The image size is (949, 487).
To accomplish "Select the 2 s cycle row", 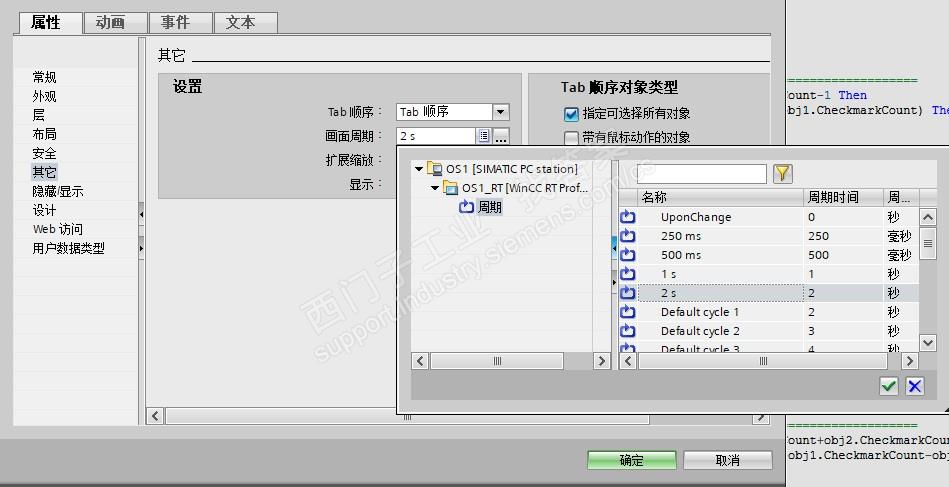I will (x=769, y=293).
